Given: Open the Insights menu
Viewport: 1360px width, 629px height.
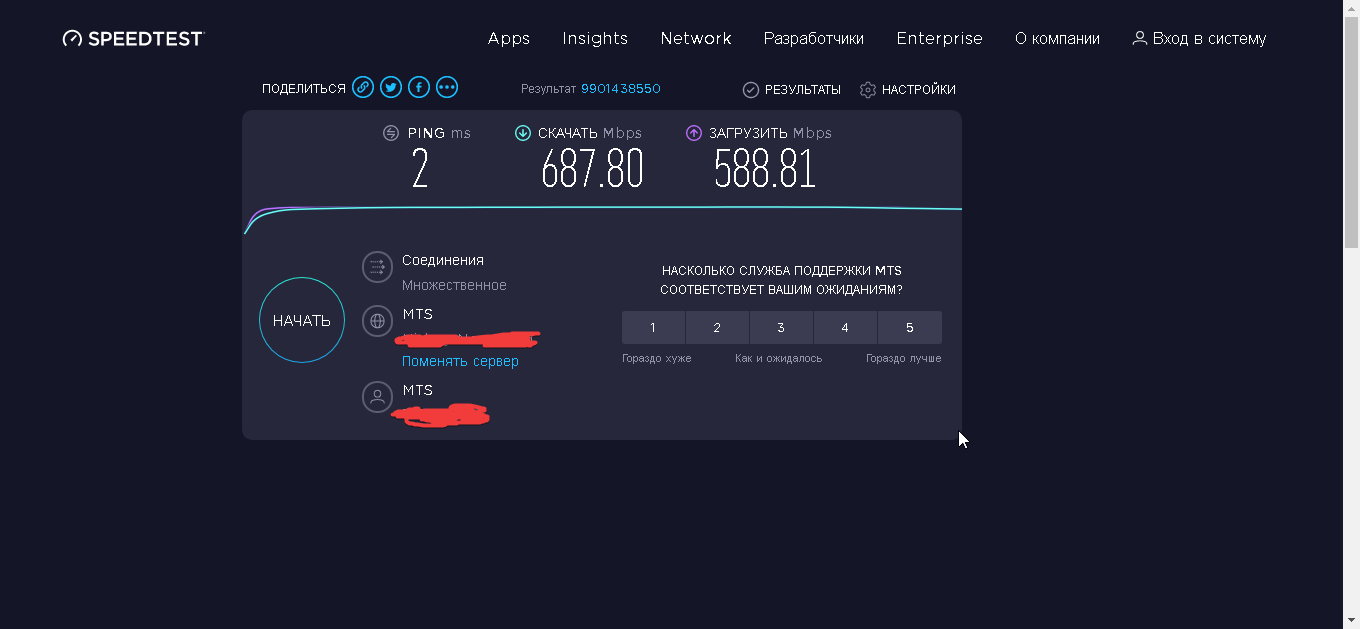Looking at the screenshot, I should tap(595, 39).
